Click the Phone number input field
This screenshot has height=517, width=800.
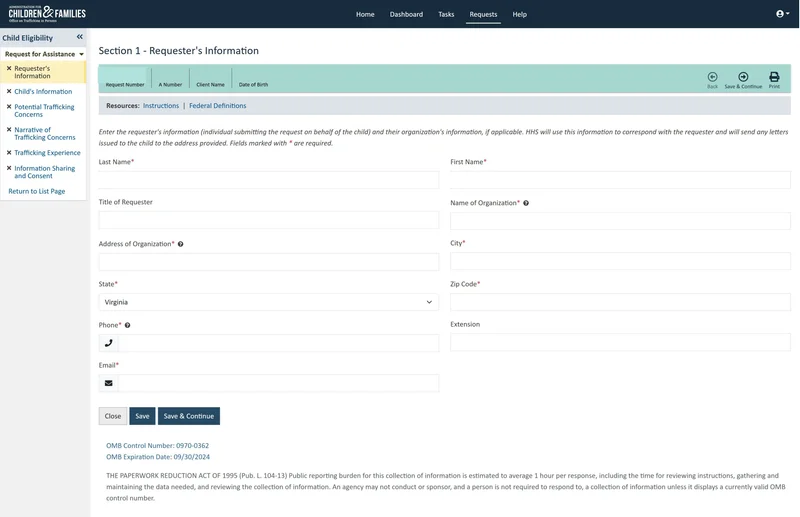(x=279, y=343)
